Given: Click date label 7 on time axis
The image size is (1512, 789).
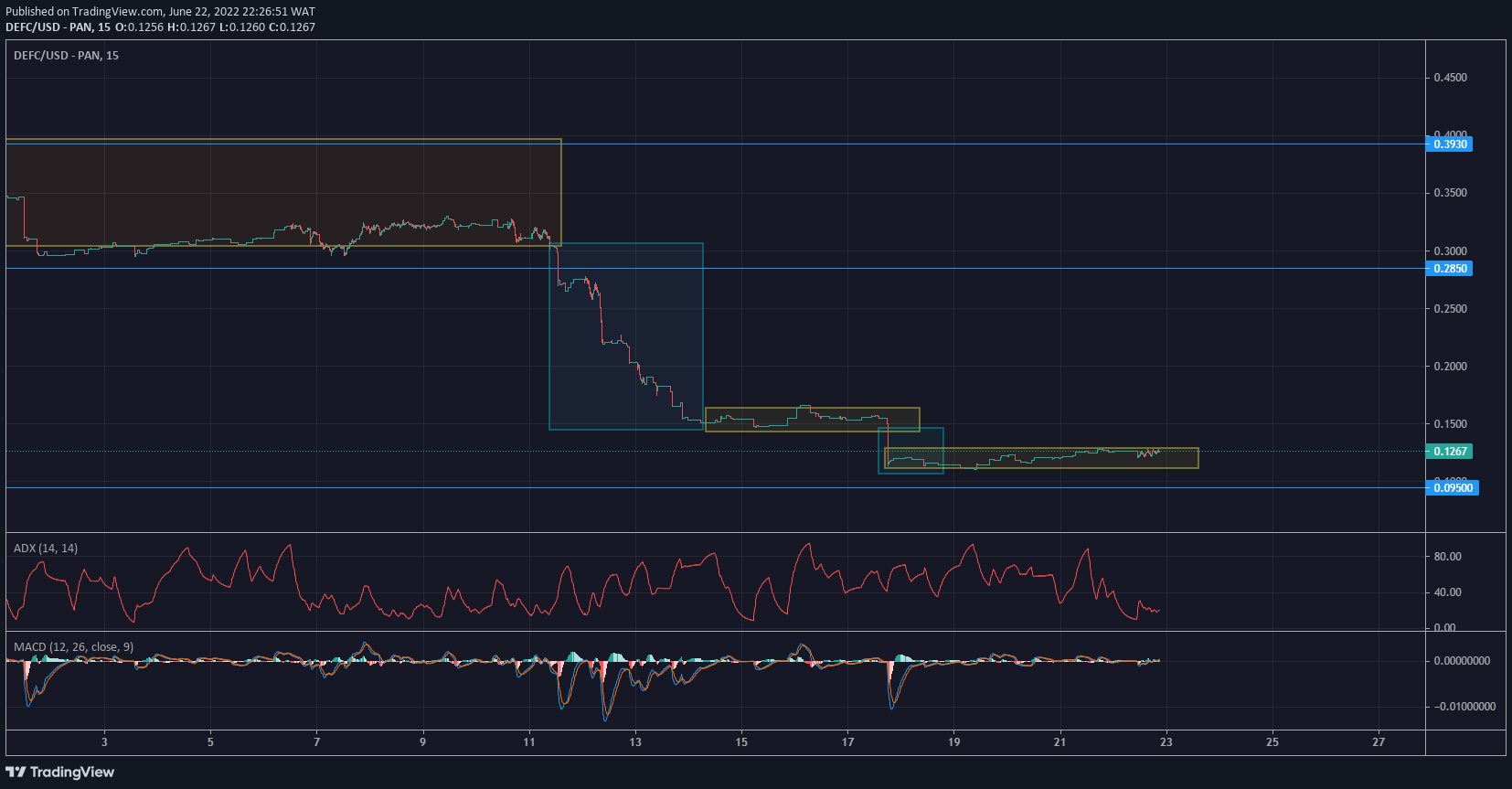Looking at the screenshot, I should click(x=316, y=742).
